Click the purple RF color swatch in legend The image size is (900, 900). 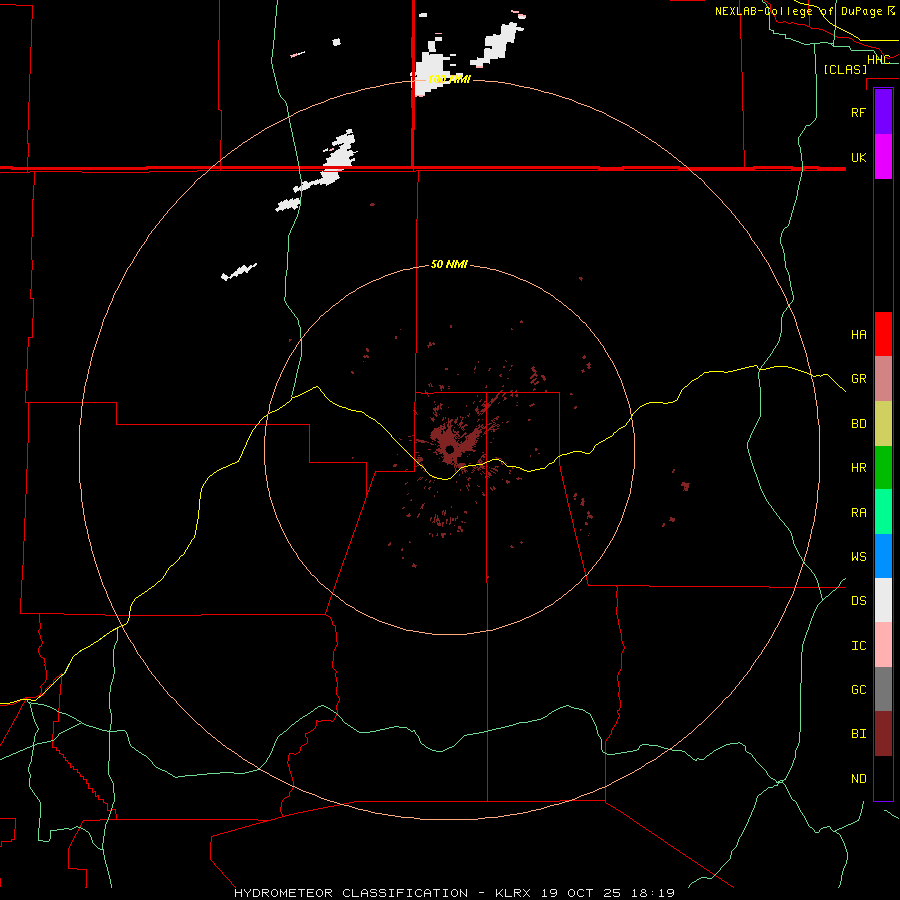[883, 112]
